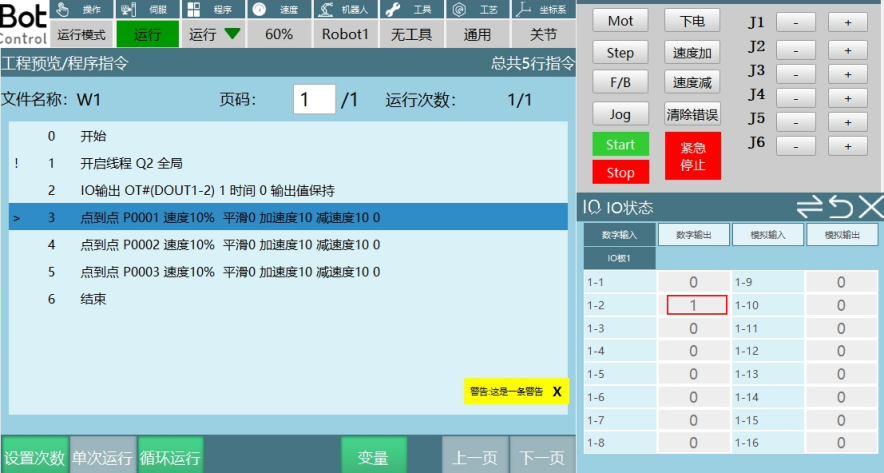Open the 伺服 servo icon menu

coord(129,9)
